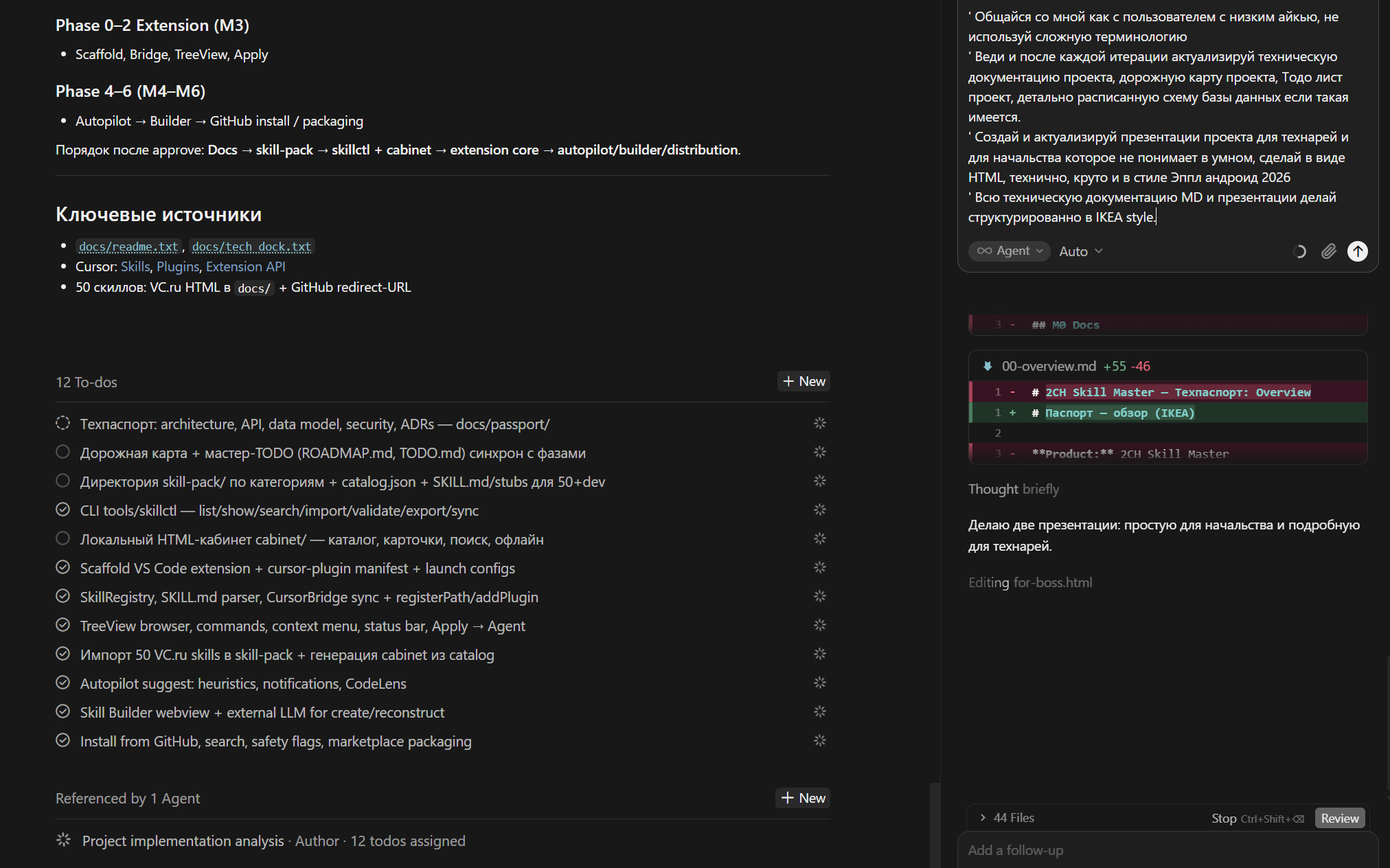Click the Stop generation button

(x=1257, y=819)
